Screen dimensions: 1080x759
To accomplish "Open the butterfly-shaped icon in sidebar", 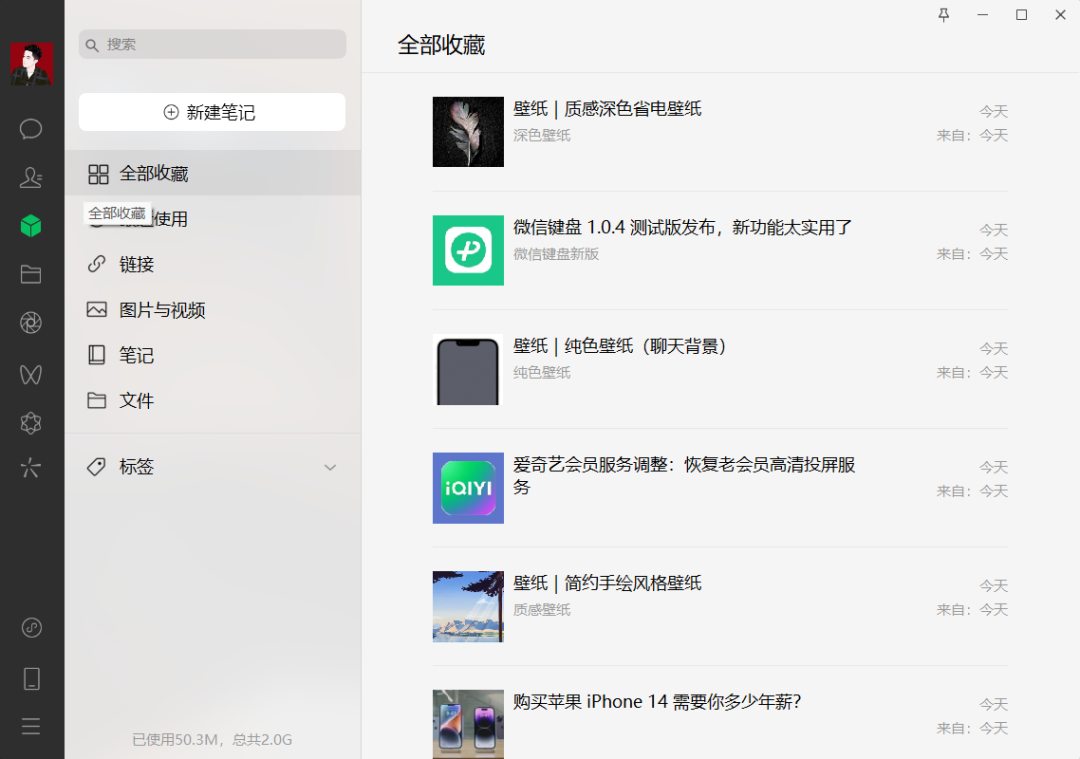I will click(31, 374).
